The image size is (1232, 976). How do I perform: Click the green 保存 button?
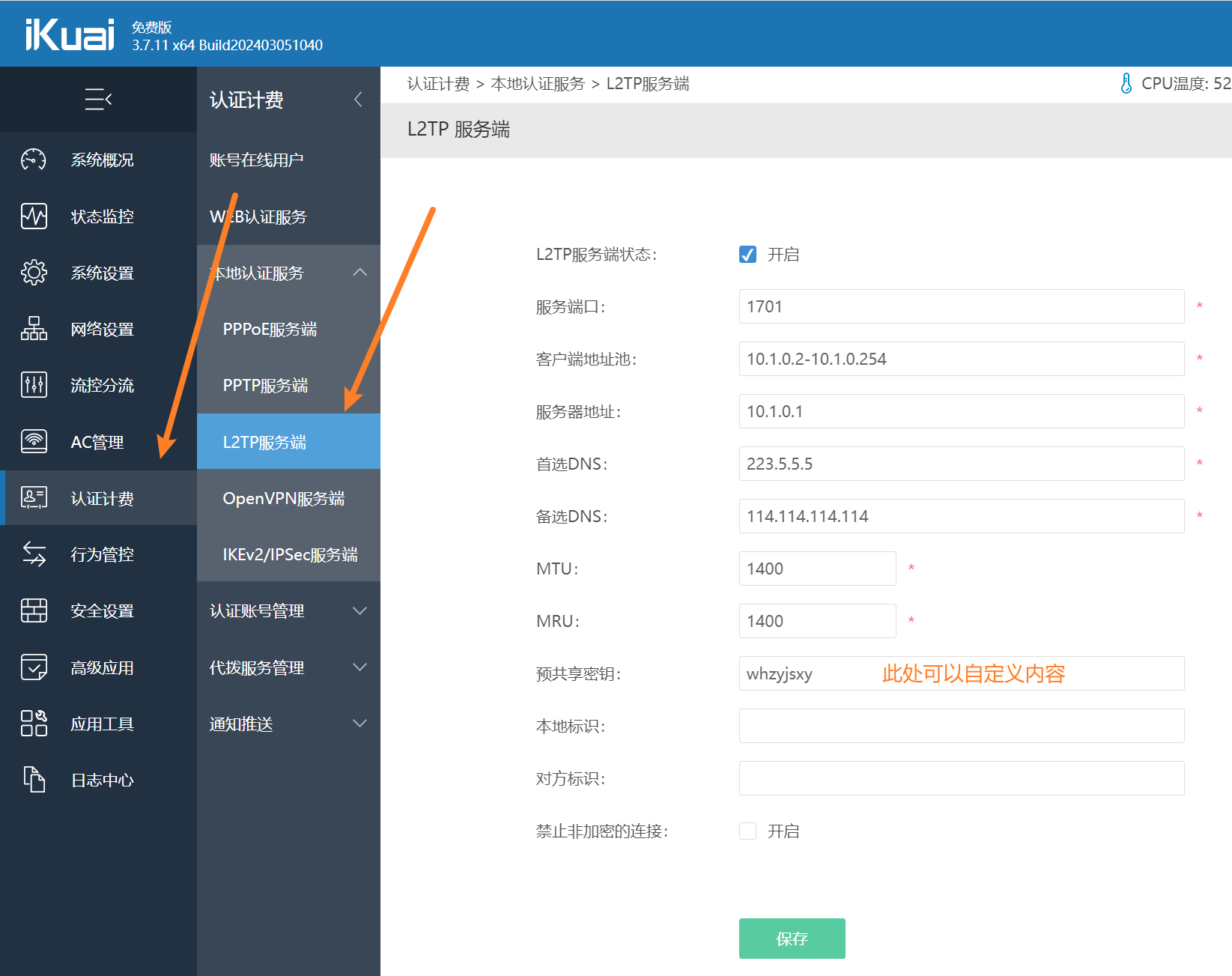click(x=792, y=939)
